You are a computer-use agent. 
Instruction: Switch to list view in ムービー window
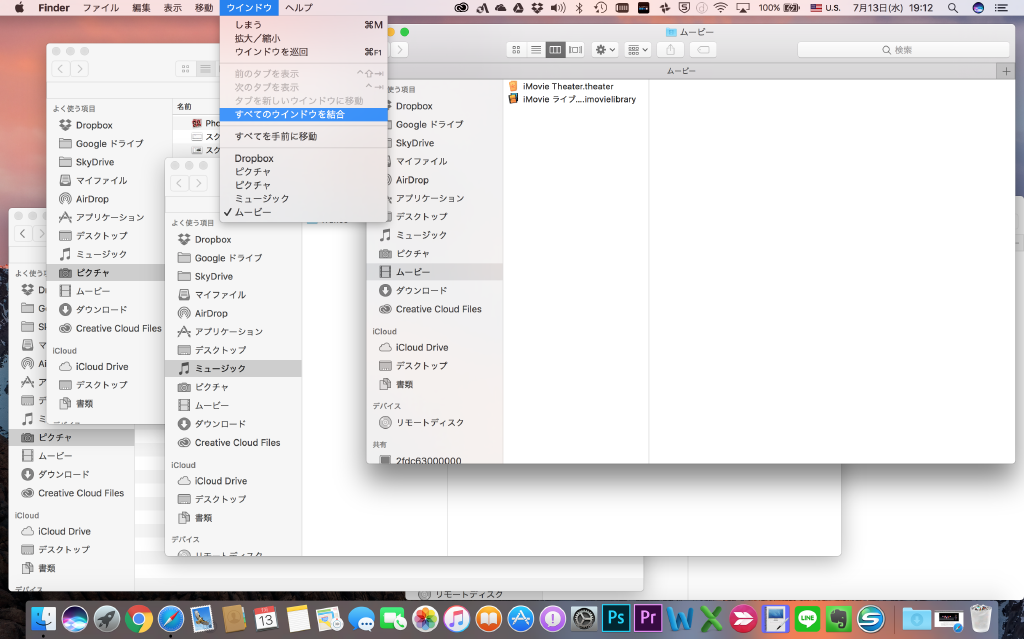[x=535, y=49]
